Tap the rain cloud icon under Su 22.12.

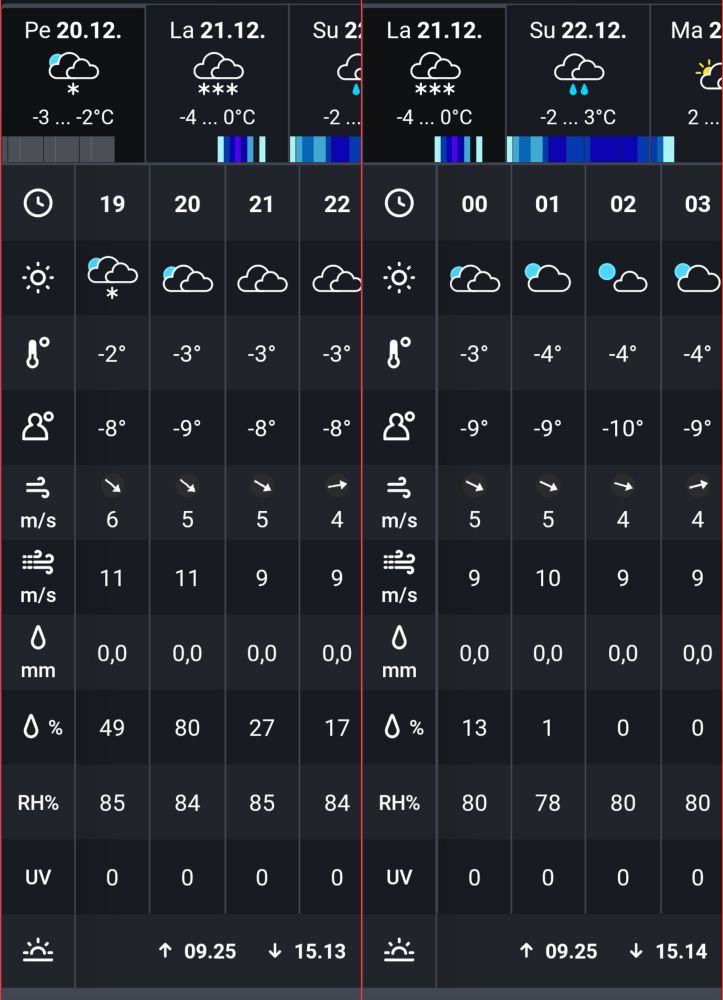click(x=578, y=73)
